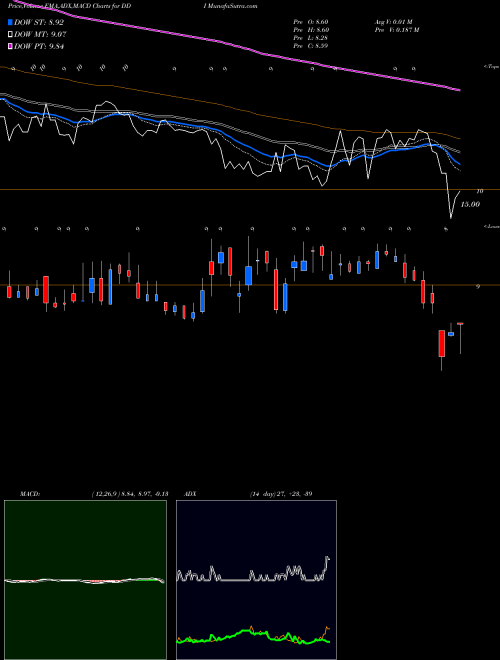500x660 pixels.
Task: Click the 'Avg V: 0.01 M' volume text
Action: [394, 22]
